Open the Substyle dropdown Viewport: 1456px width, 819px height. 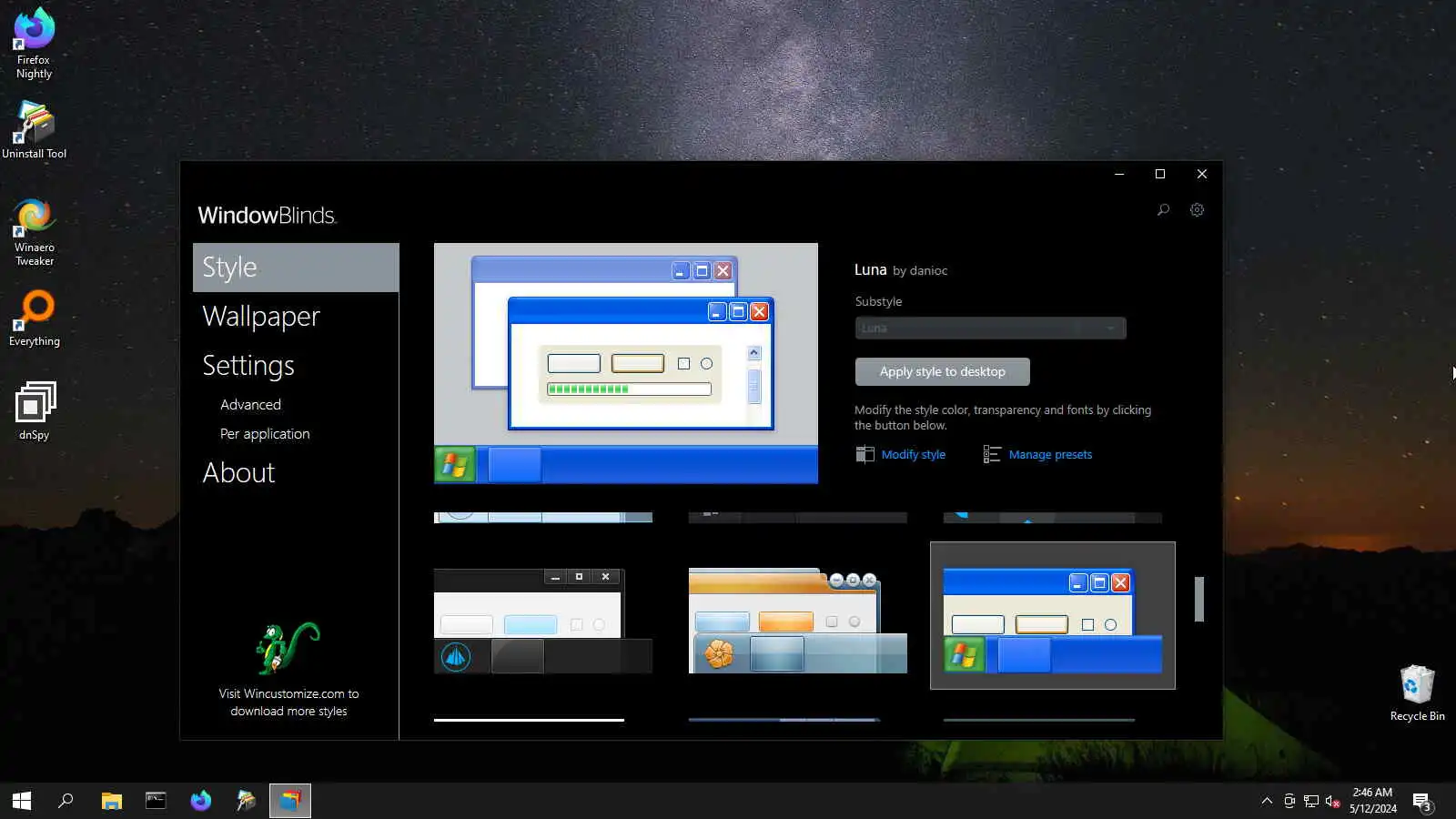pos(990,328)
